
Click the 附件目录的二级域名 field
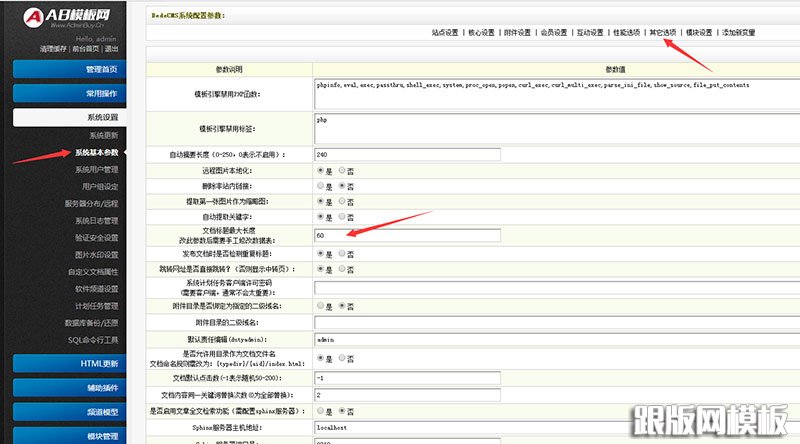coord(557,323)
